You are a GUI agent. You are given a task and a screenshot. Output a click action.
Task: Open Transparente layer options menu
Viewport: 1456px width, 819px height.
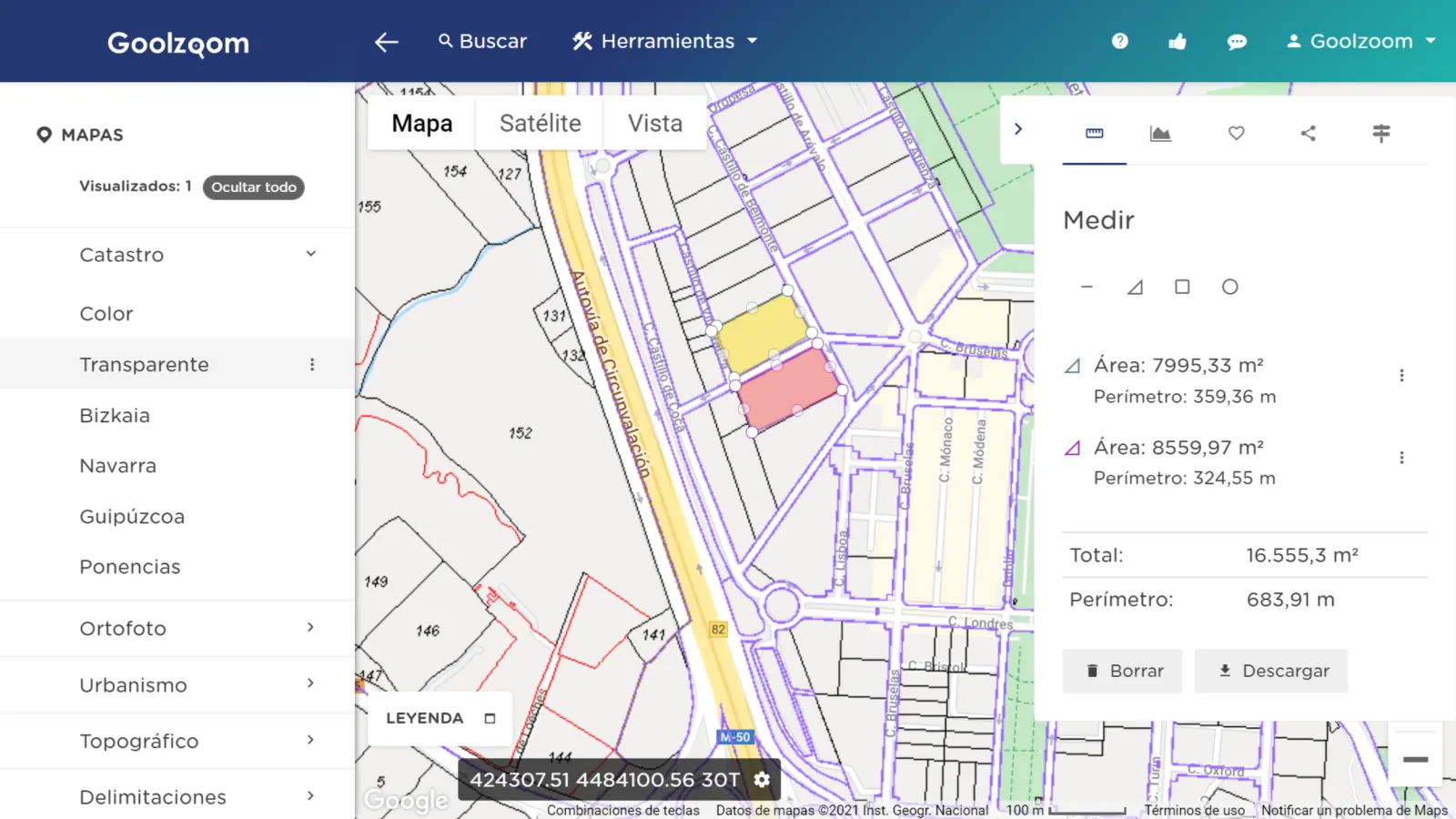[312, 364]
